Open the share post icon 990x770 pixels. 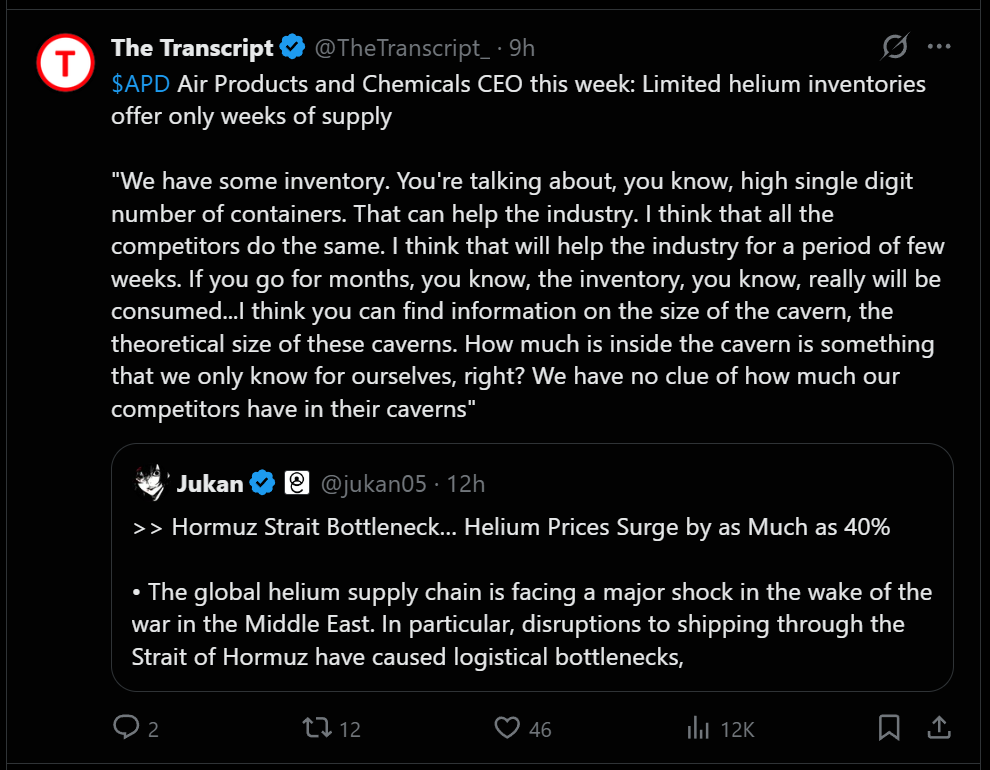939,727
